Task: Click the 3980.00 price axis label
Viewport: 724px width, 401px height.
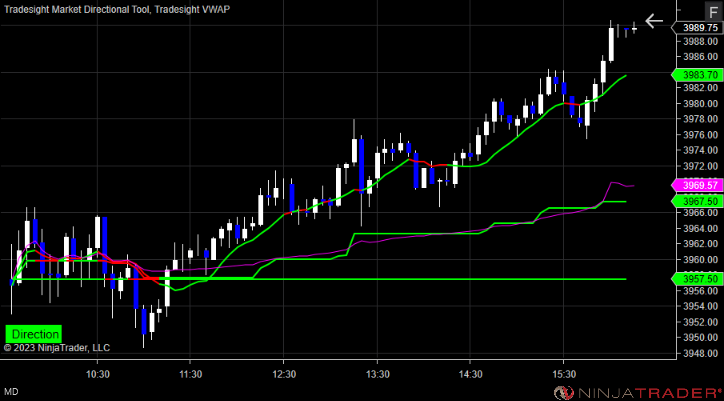Action: tap(700, 103)
